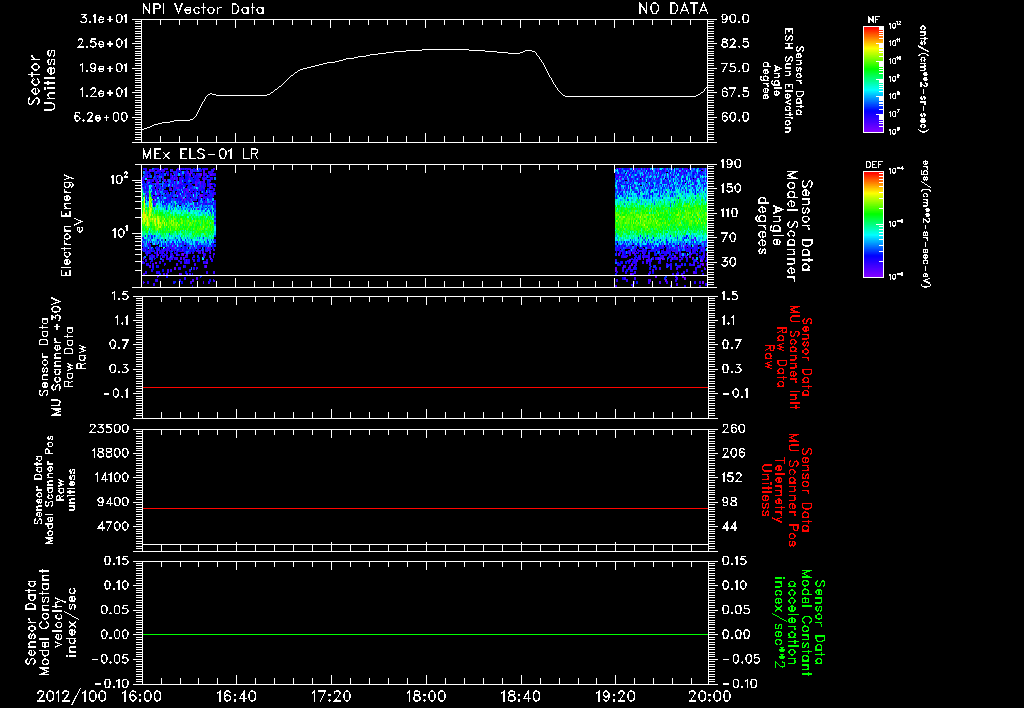Click the red line in the MU Scanner +30V panel
Viewport: 1024px width, 708px height.
(x=424, y=387)
